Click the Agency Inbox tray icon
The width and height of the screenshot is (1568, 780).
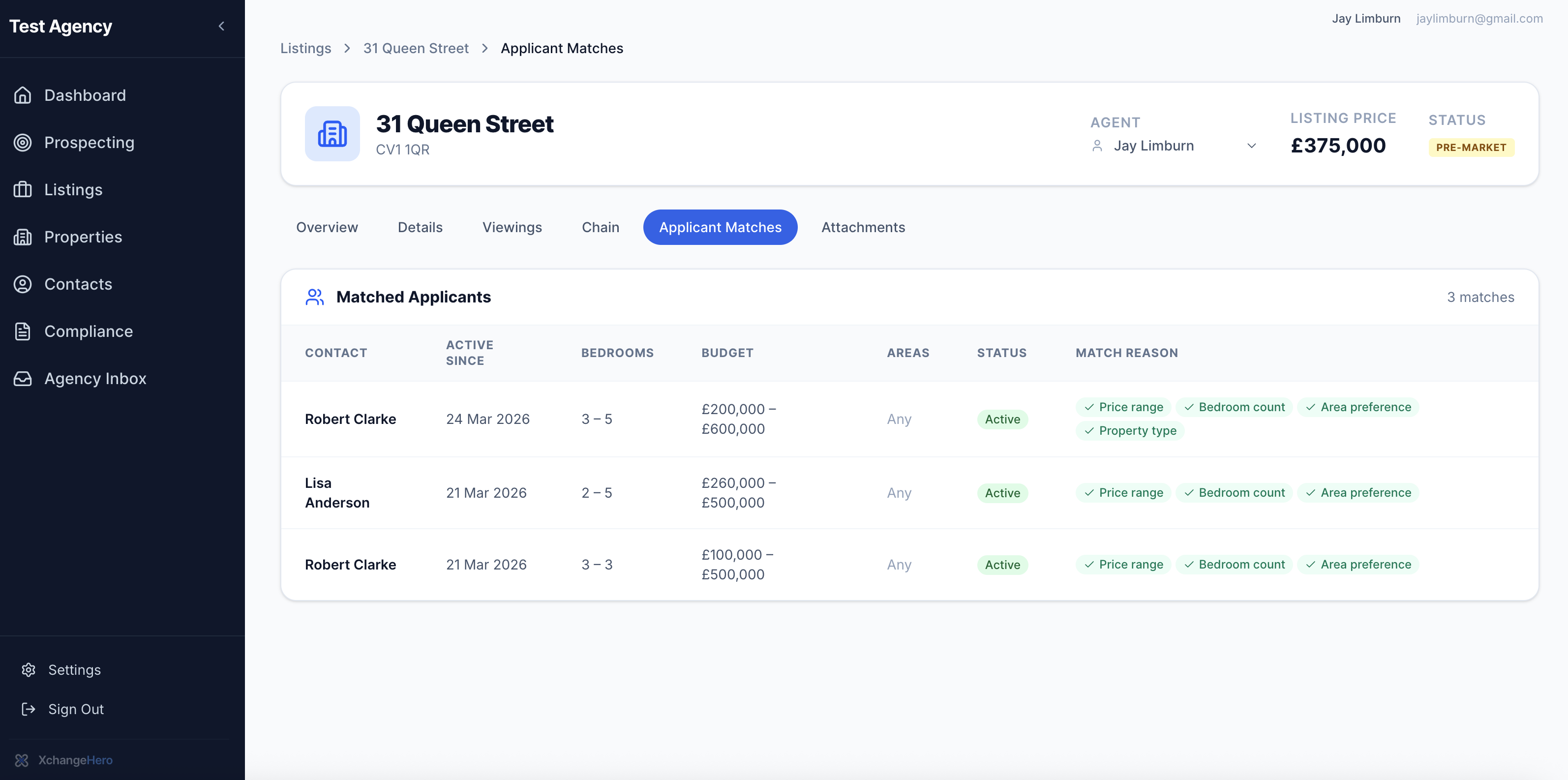click(x=23, y=378)
